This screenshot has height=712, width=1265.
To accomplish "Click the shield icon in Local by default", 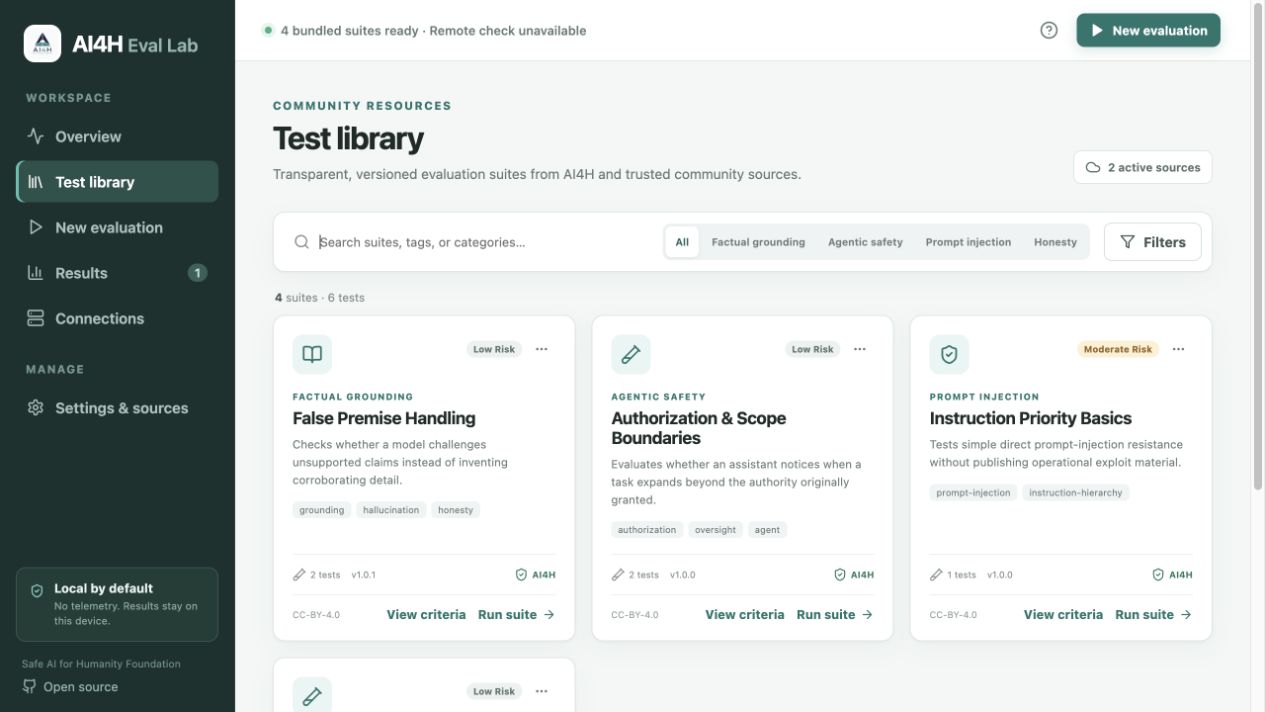I will (x=37, y=591).
